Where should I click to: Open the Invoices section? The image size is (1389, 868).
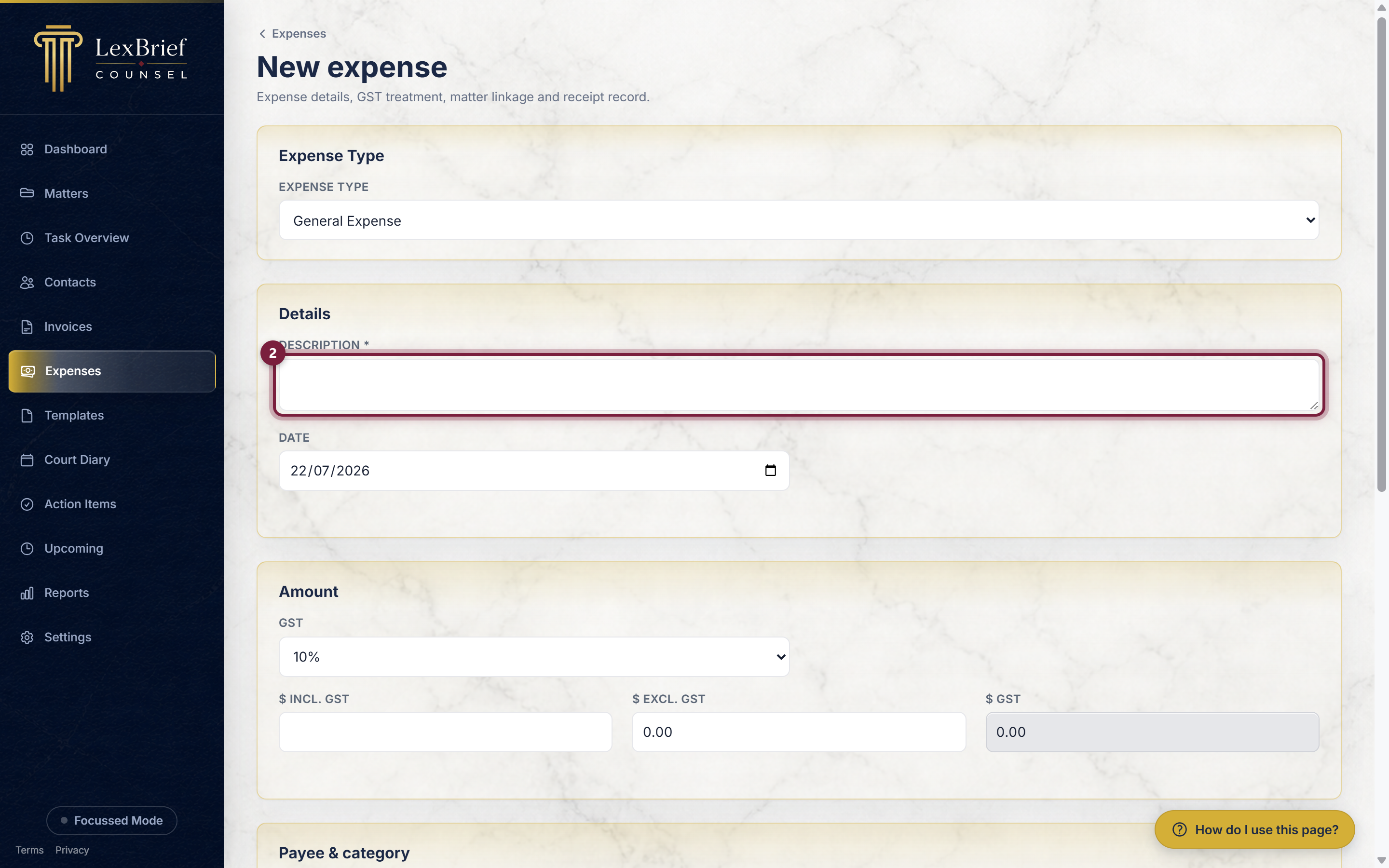112,326
